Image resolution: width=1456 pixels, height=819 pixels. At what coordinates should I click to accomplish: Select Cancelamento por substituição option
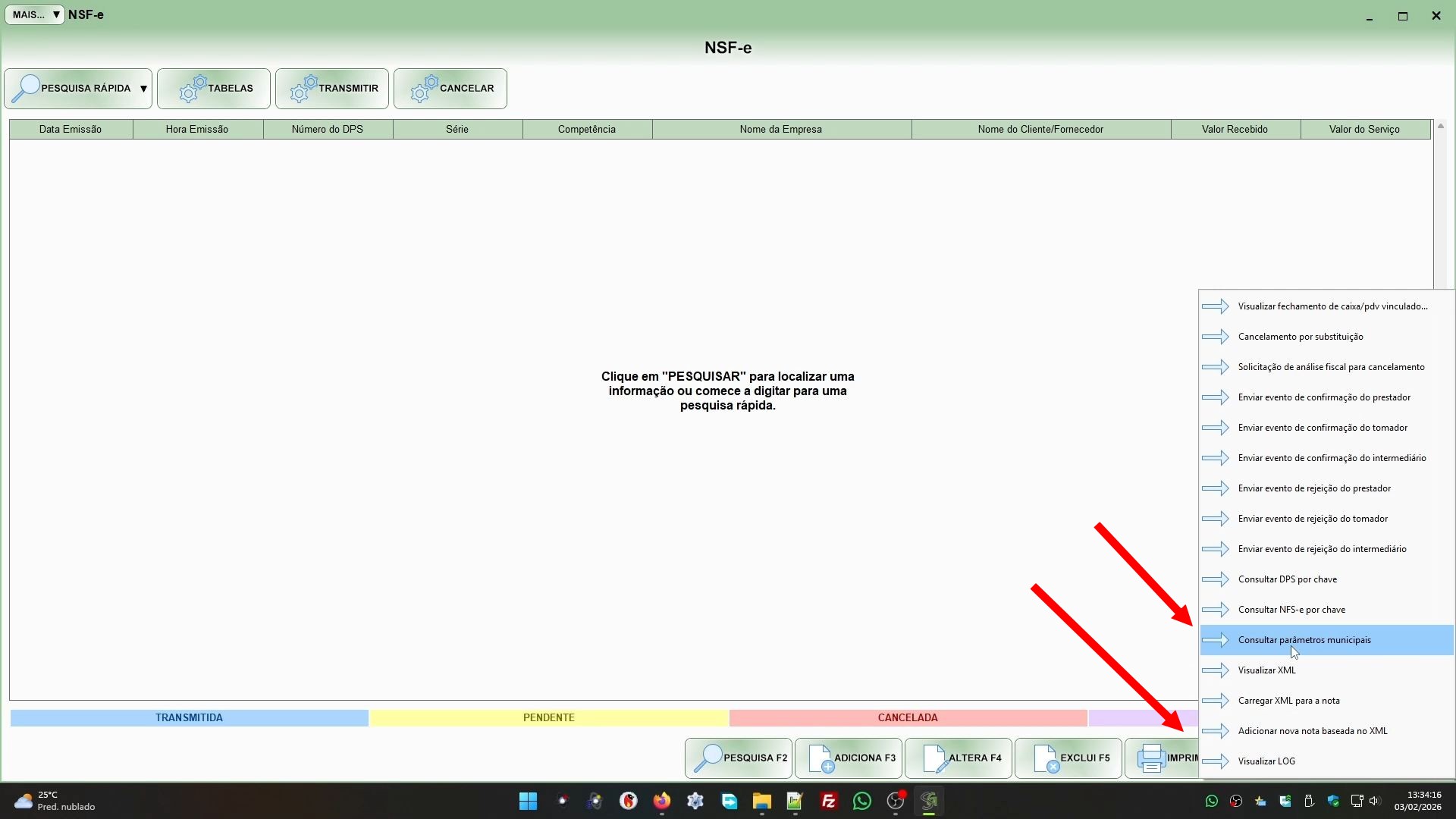[x=1300, y=337]
